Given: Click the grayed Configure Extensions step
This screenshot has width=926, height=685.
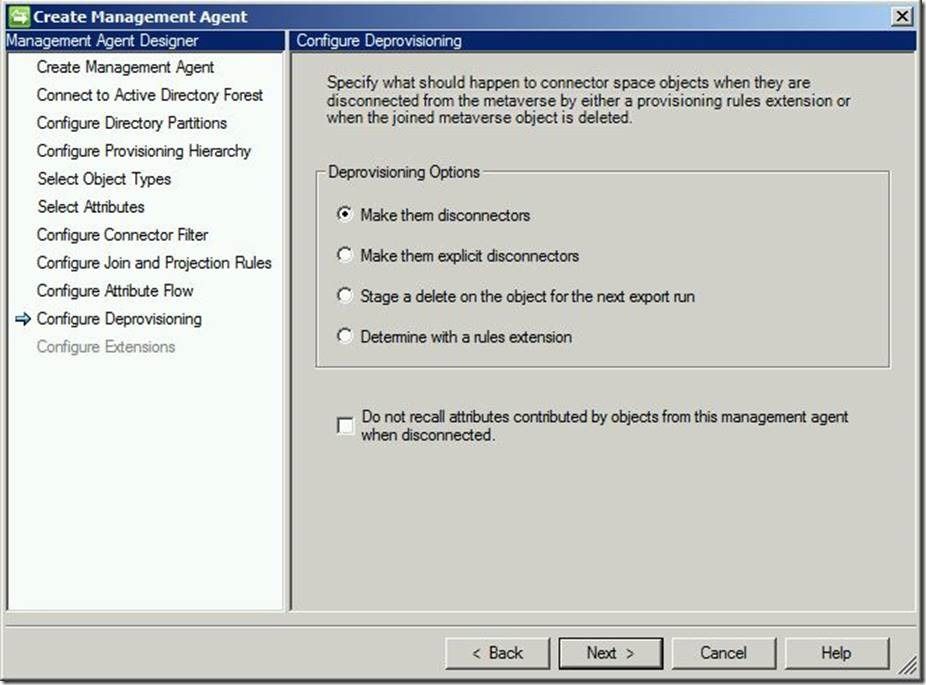Looking at the screenshot, I should coord(106,347).
